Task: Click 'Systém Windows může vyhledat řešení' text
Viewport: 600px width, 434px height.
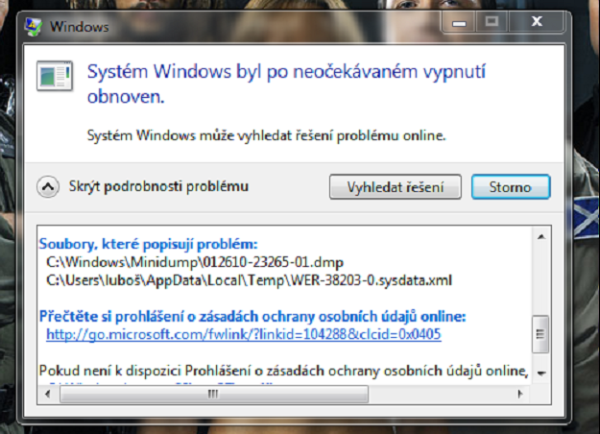Action: click(266, 135)
